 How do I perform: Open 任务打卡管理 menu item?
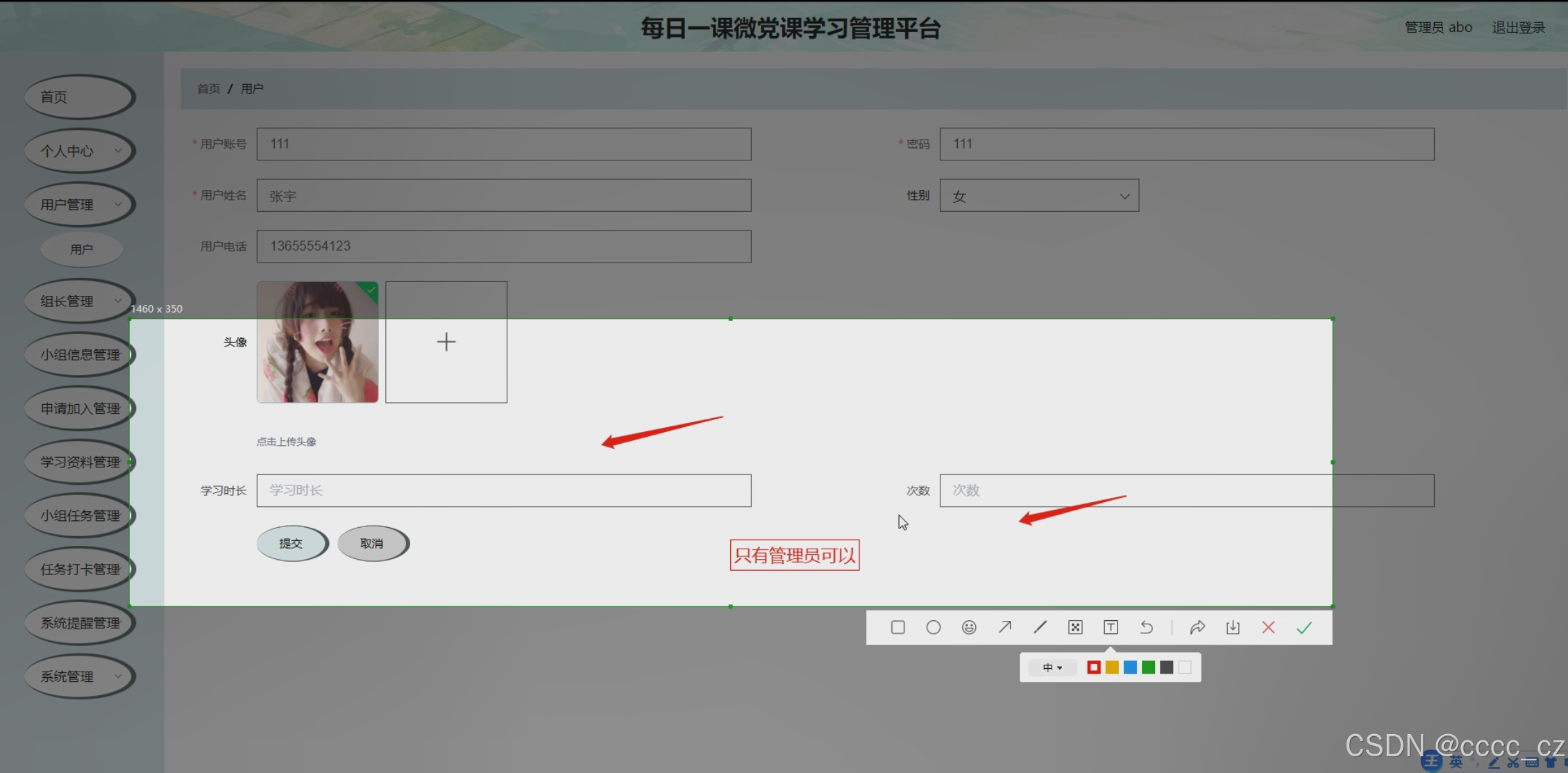[x=79, y=570]
